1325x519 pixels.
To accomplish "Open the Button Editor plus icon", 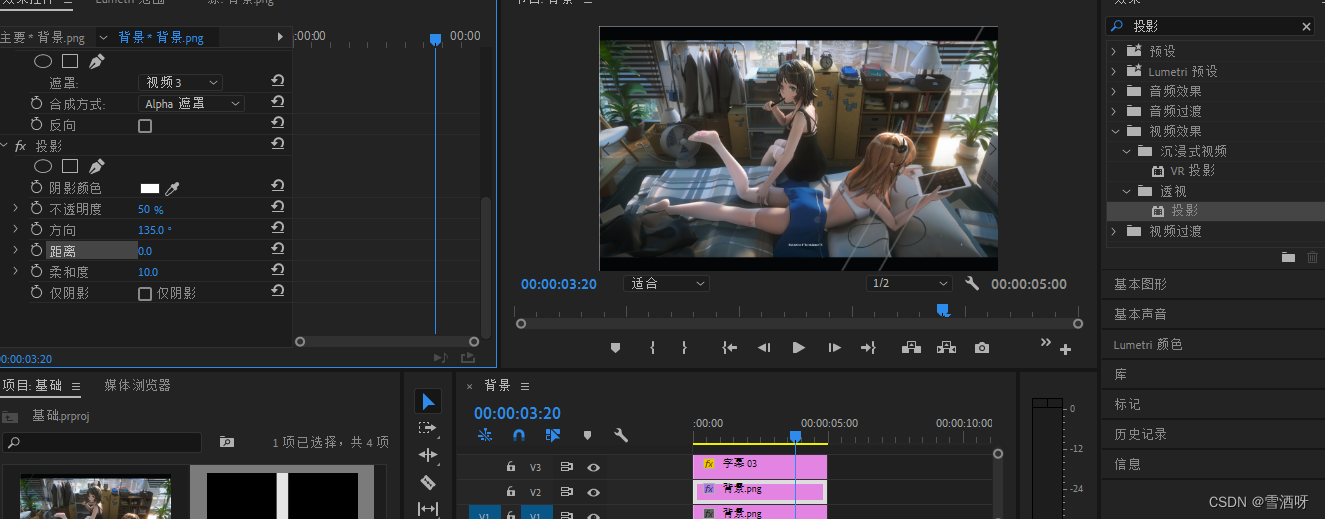I will (x=1065, y=350).
